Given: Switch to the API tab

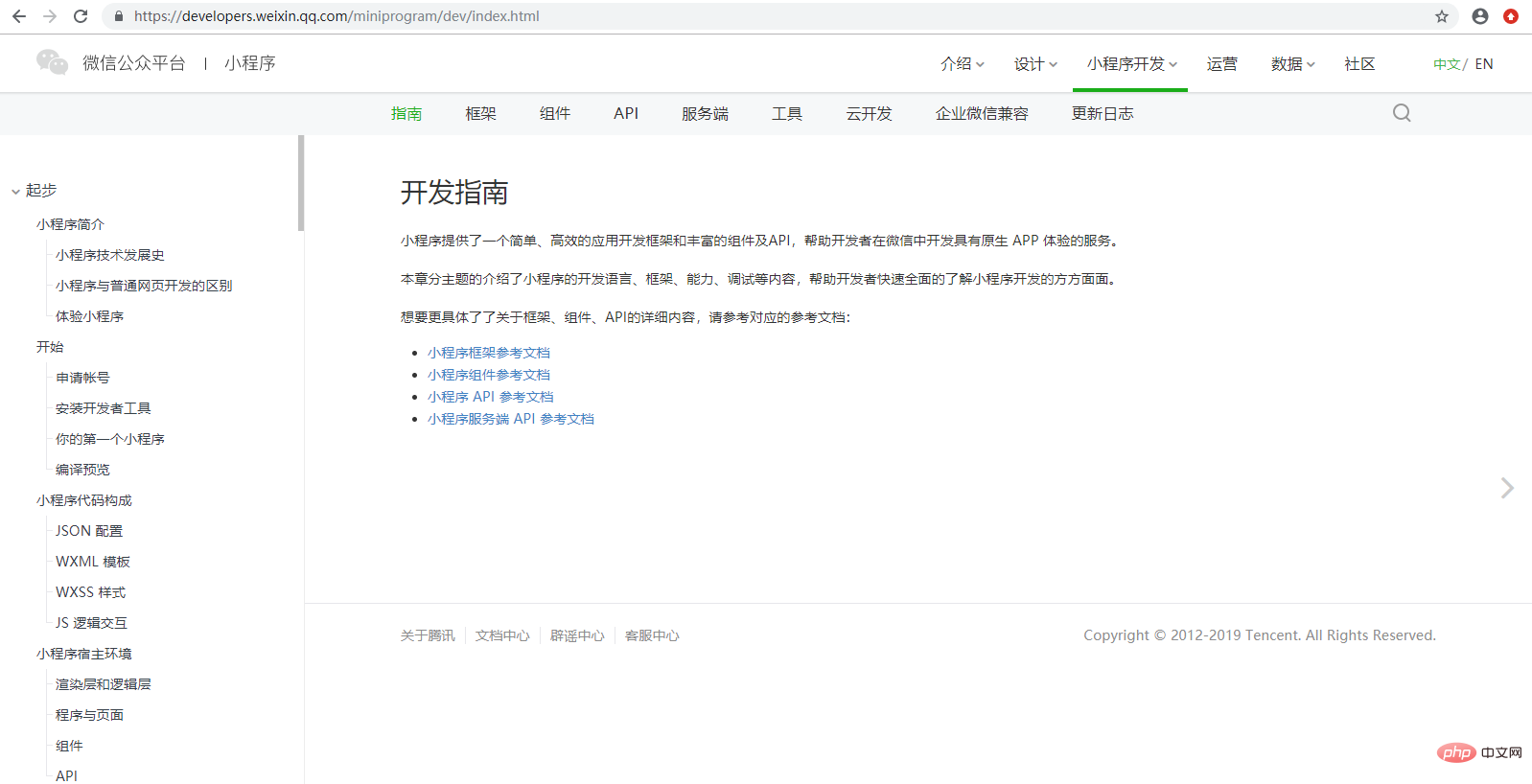Looking at the screenshot, I should [x=626, y=113].
